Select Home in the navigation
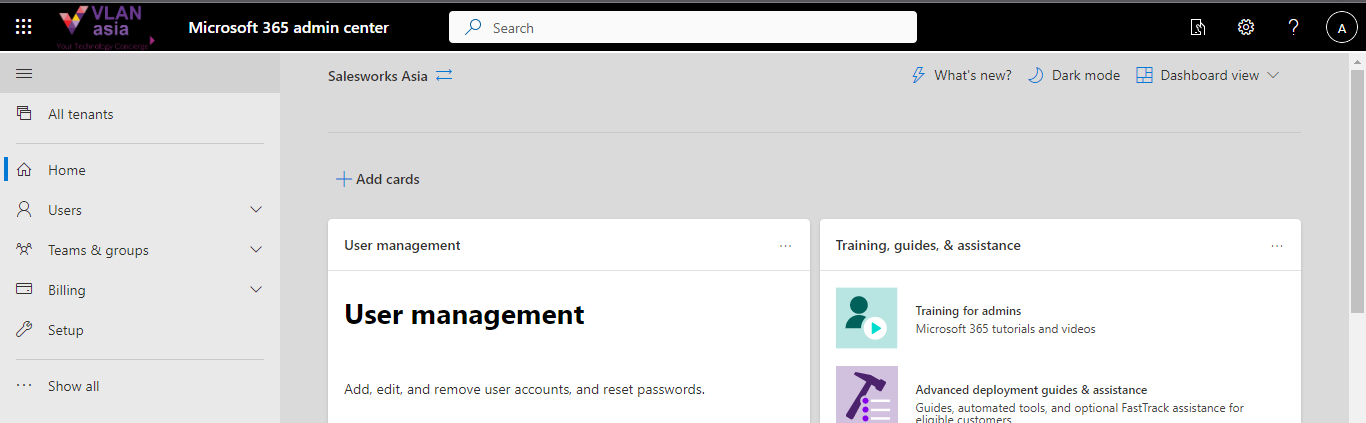1366x423 pixels. coord(140,170)
